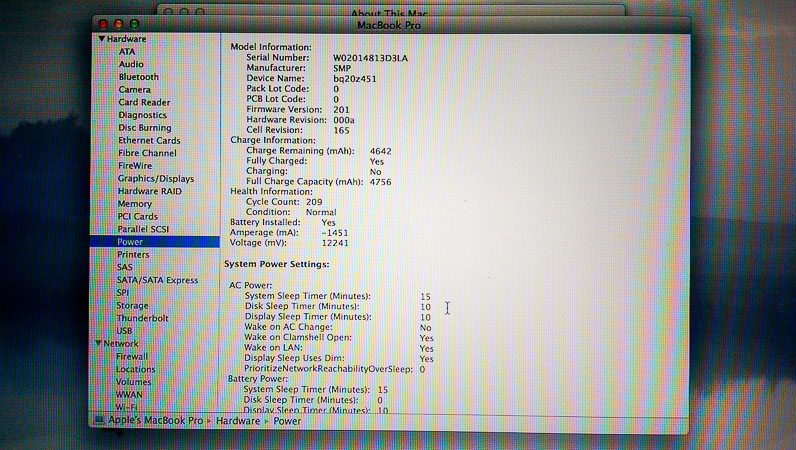The height and width of the screenshot is (450, 796).
Task: Open the Printers section
Action: 133,254
